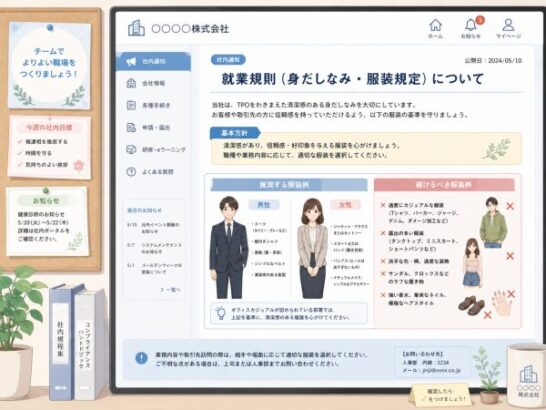Viewport: 546px width, 410px height.
Task: Click the woman in jacket illustration
Action: 312,248
